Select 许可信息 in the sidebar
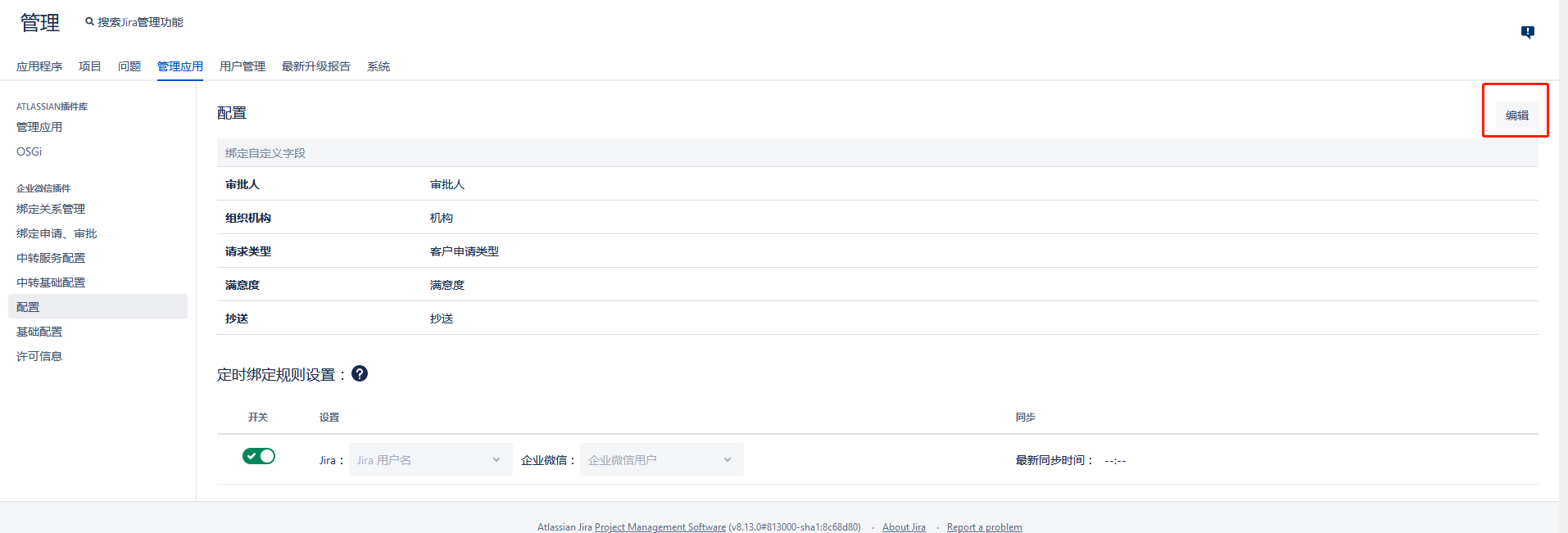 point(39,356)
